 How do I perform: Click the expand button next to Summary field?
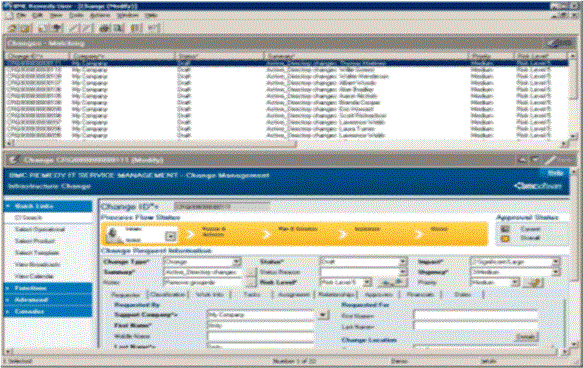(252, 272)
